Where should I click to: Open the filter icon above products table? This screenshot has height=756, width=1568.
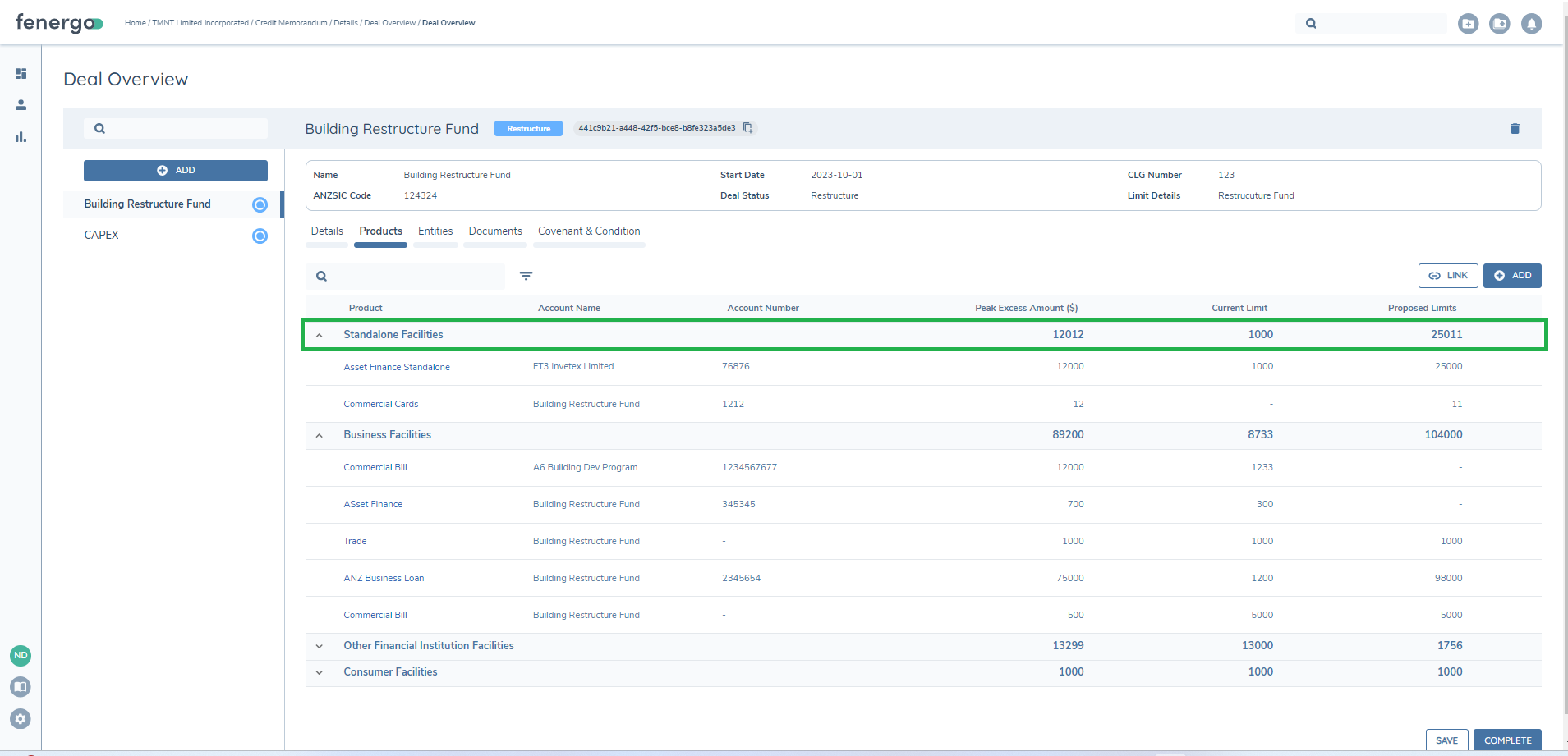pos(526,276)
